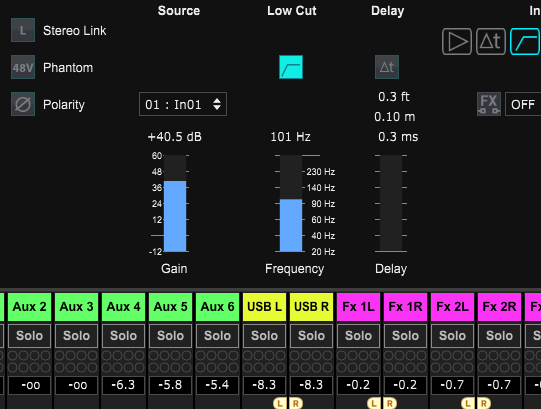Solo the Fx 1R channel

tap(405, 335)
